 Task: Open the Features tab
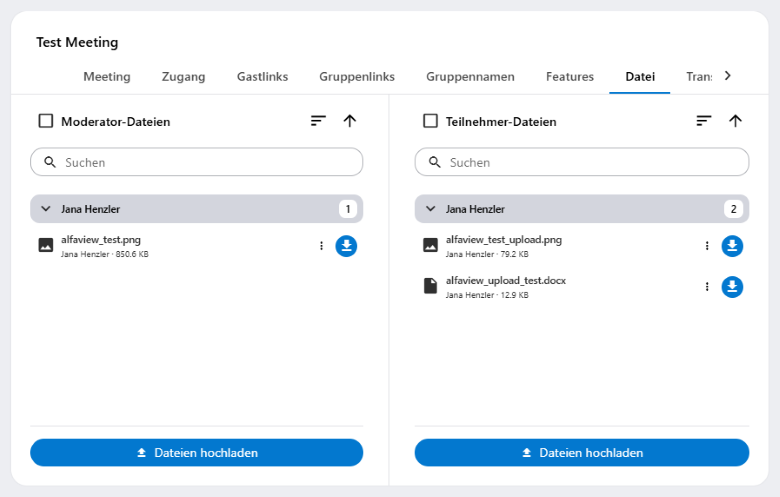pyautogui.click(x=570, y=77)
